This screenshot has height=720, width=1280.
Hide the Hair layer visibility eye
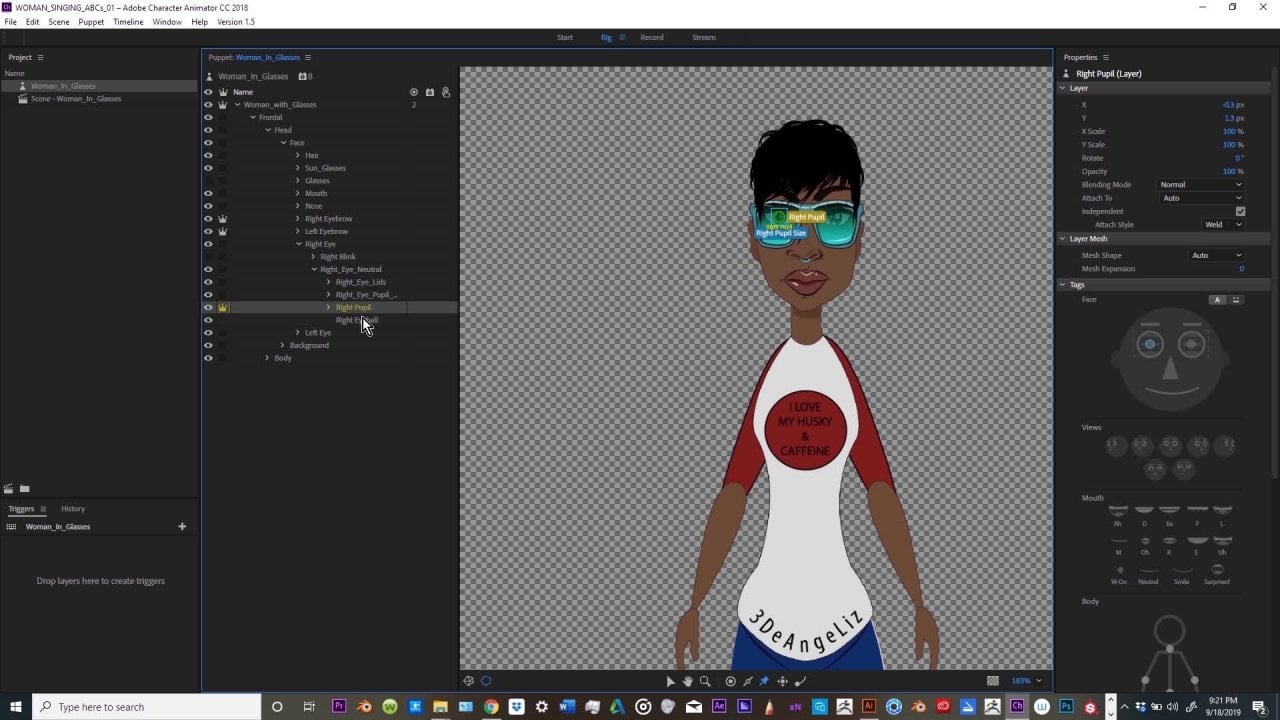point(208,155)
